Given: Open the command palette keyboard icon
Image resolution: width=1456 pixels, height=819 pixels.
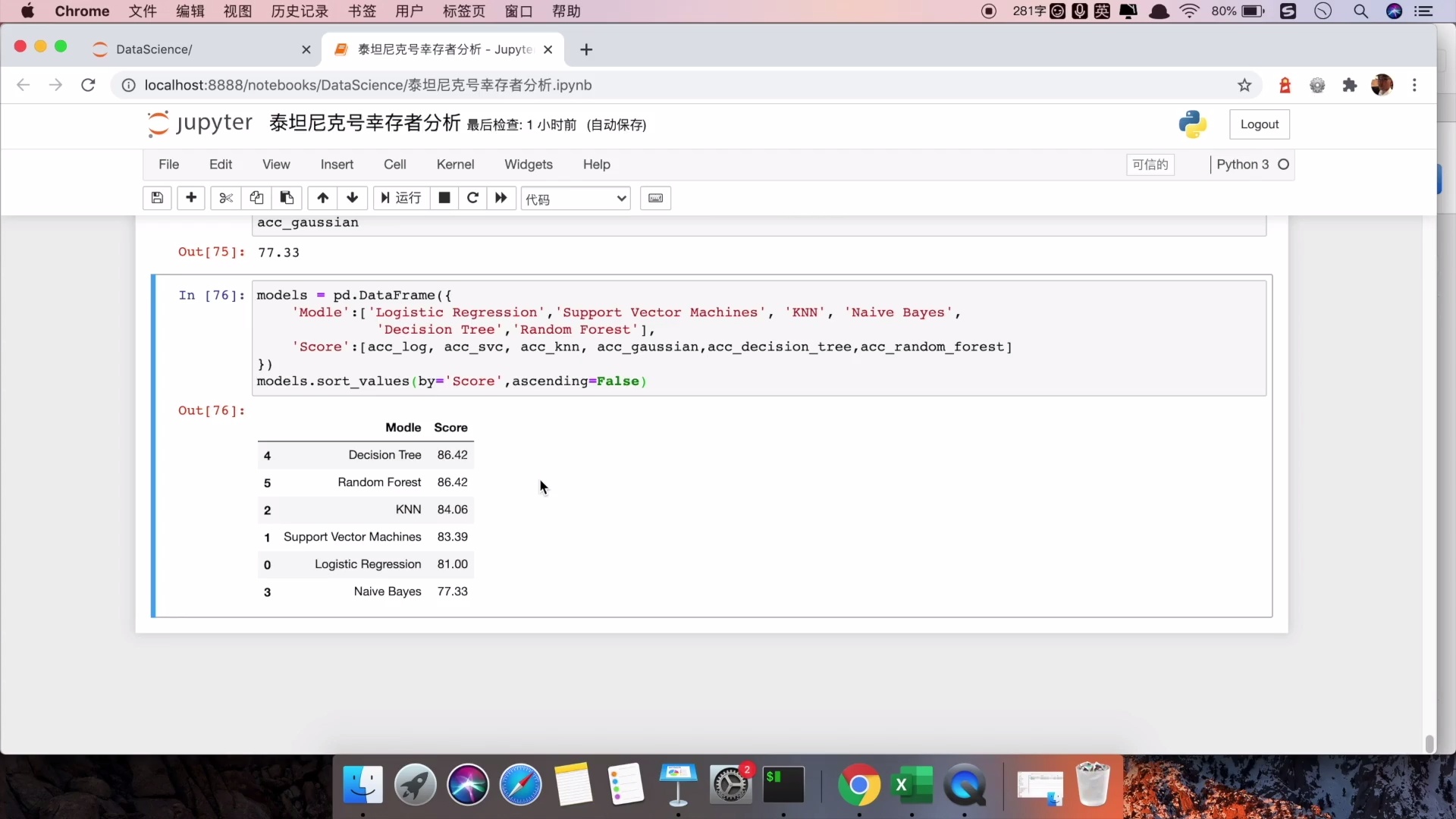Looking at the screenshot, I should [655, 198].
